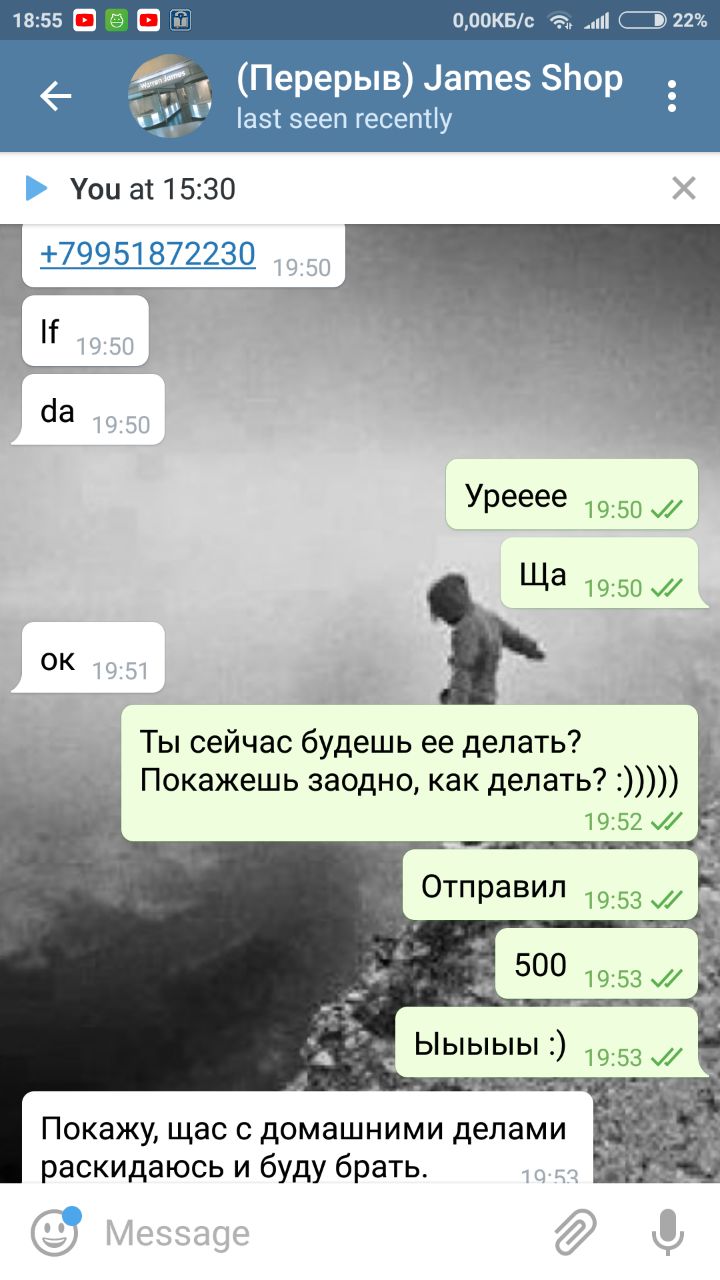The width and height of the screenshot is (720, 1280).
Task: Tap the 'ок' incoming message
Action: pyautogui.click(x=88, y=658)
